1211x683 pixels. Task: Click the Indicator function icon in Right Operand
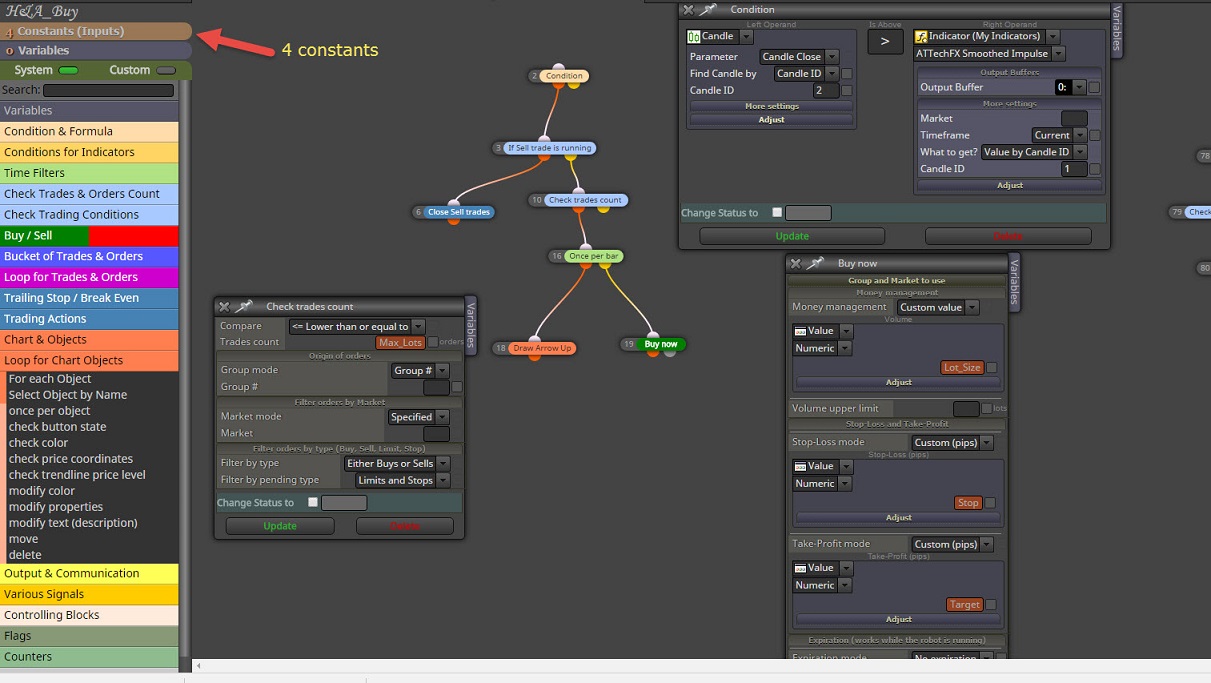[x=921, y=36]
